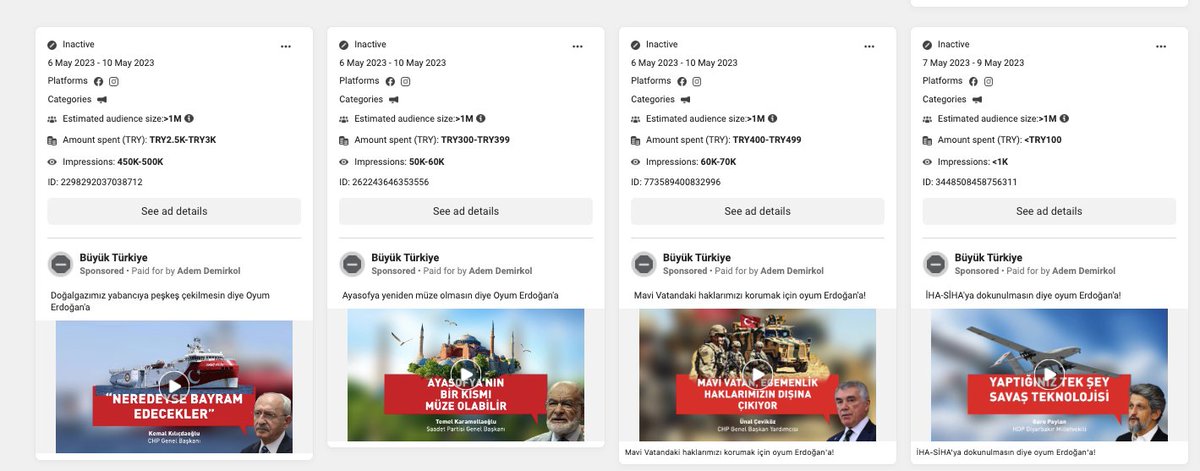Click Facebook platform icon on ad 262243646353556
The image size is (1200, 471).
pos(390,81)
